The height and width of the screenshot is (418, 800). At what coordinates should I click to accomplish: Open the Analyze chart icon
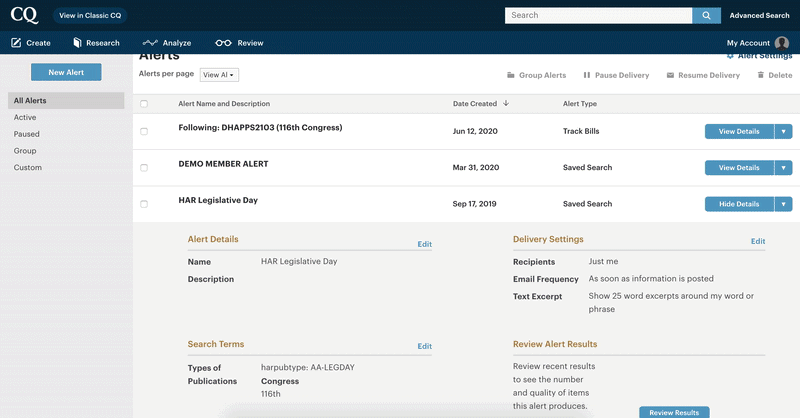150,43
